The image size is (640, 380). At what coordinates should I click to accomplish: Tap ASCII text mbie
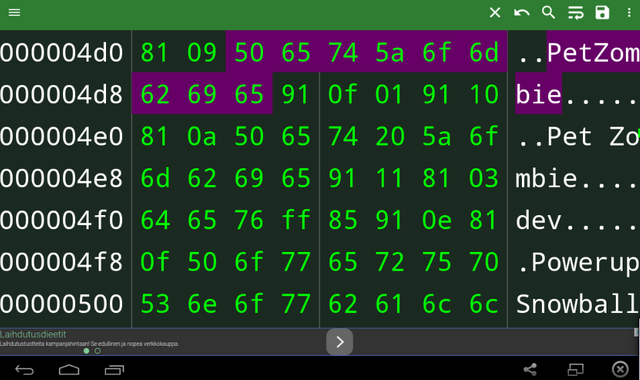[x=546, y=178]
